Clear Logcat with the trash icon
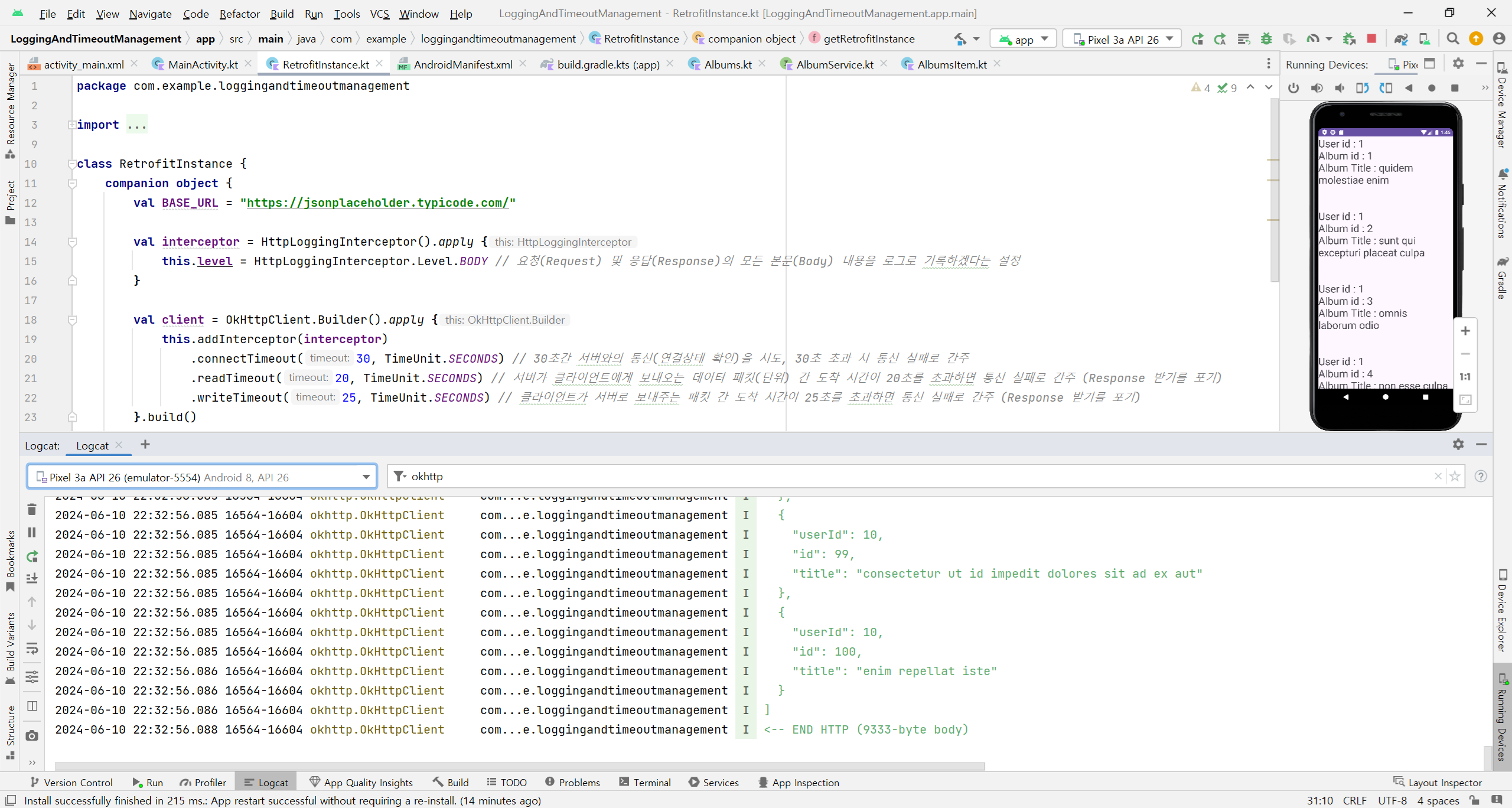Image resolution: width=1512 pixels, height=808 pixels. [x=32, y=509]
